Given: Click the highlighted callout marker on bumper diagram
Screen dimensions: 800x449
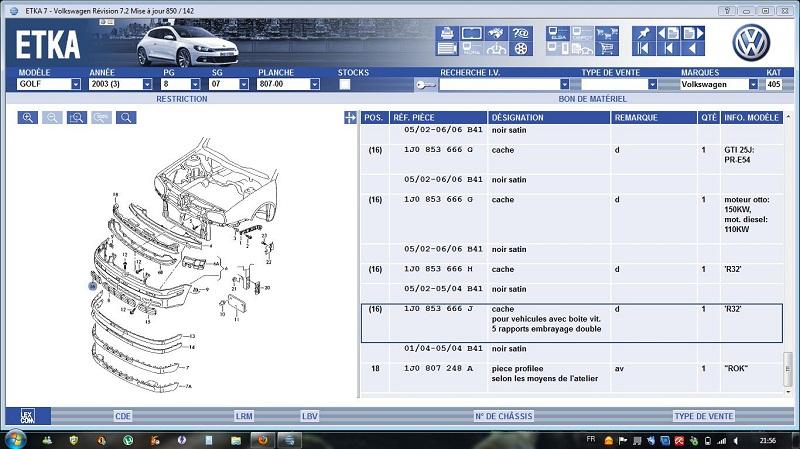Looking at the screenshot, I should click(92, 286).
